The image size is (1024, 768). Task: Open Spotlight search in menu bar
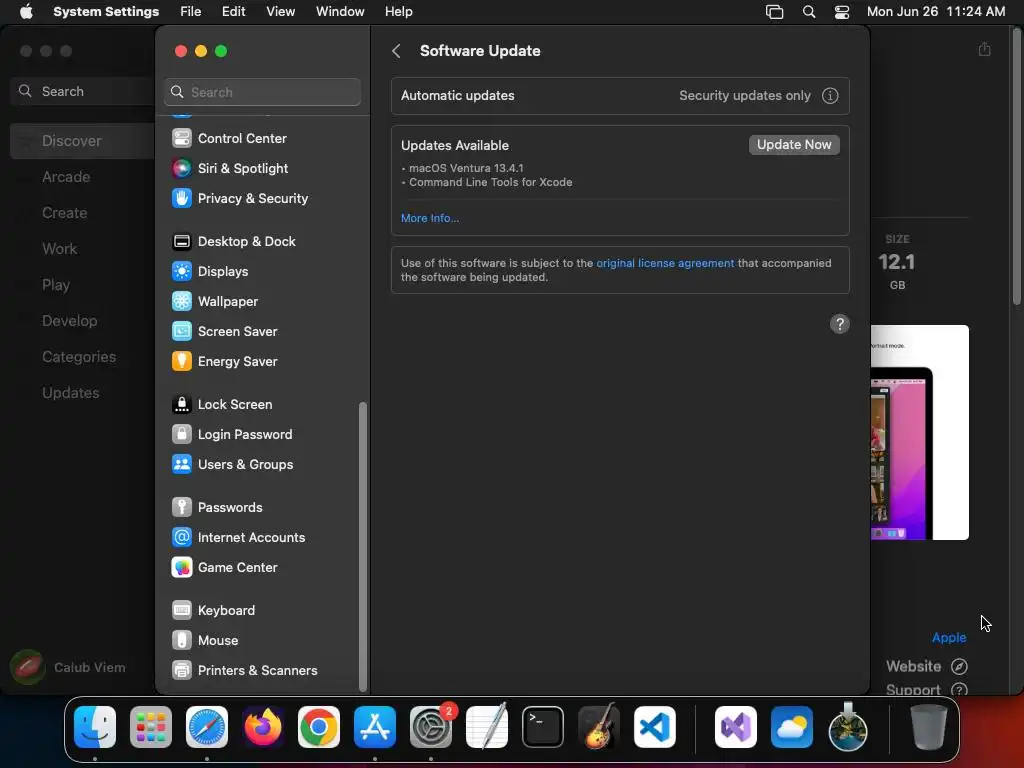(809, 12)
